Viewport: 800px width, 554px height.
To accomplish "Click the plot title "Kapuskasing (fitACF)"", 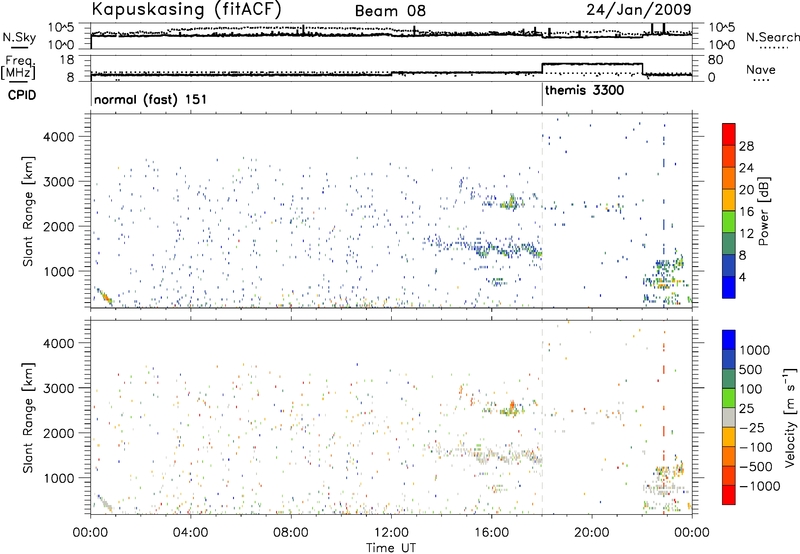I will [186, 9].
